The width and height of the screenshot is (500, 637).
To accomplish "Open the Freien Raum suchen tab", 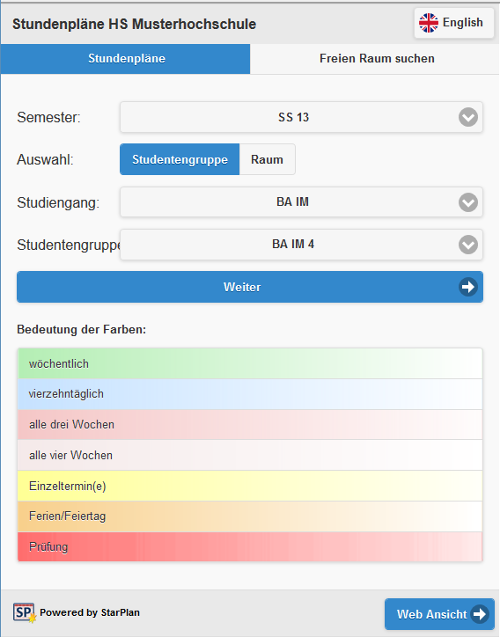I will coord(375,58).
